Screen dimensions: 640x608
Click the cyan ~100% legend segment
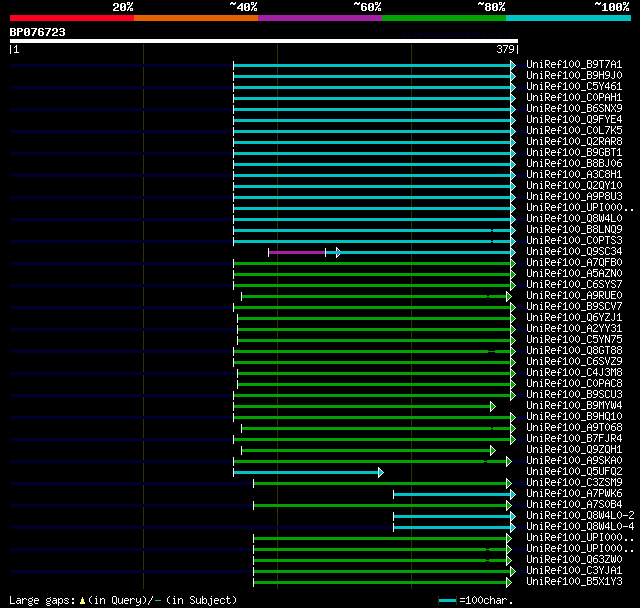point(568,18)
